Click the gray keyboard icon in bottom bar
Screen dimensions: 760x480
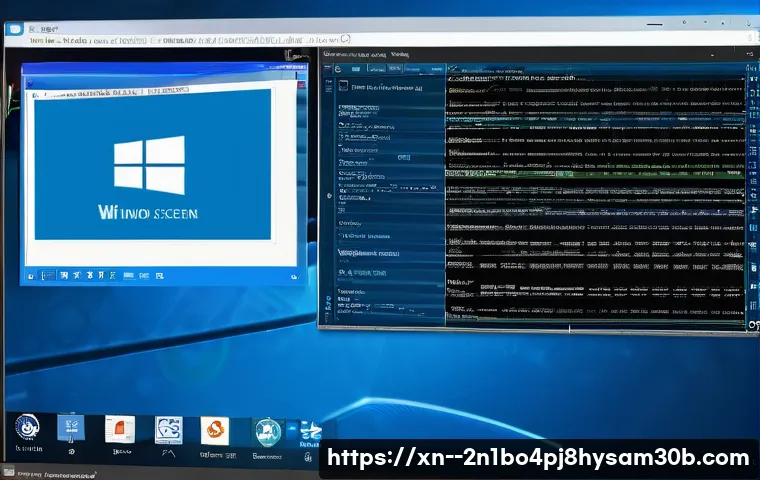point(8,471)
